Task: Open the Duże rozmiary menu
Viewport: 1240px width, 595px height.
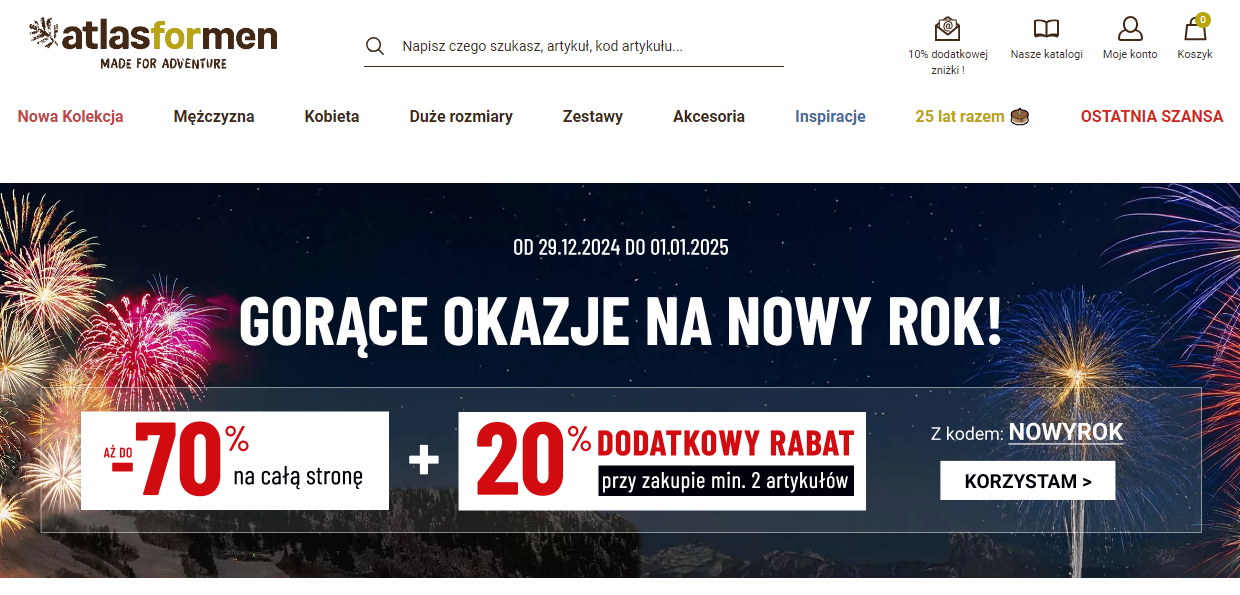Action: pyautogui.click(x=461, y=116)
